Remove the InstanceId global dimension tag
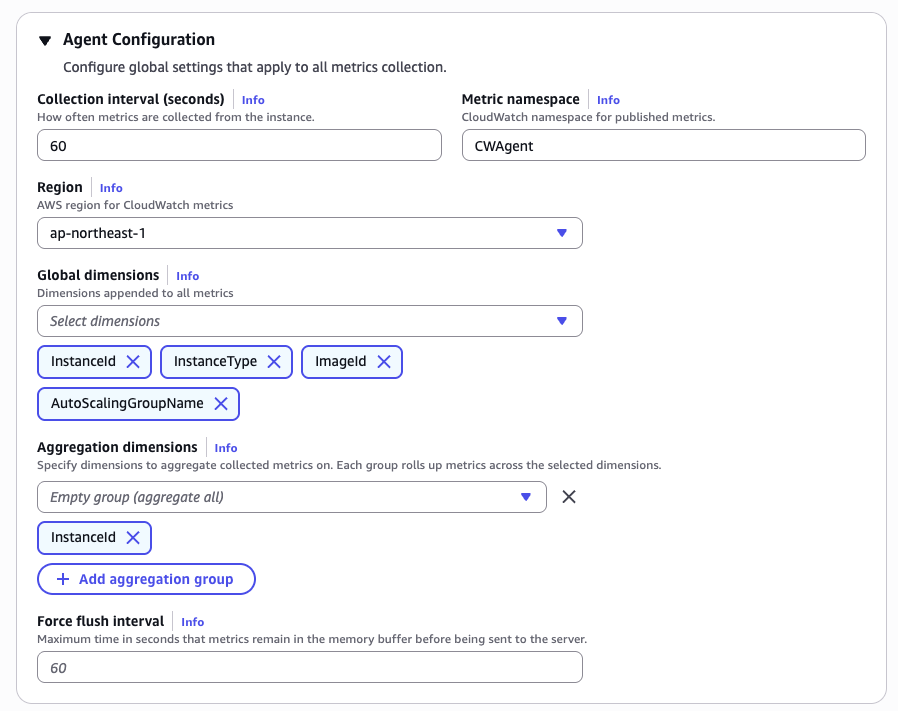Image resolution: width=898 pixels, height=711 pixels. pyautogui.click(x=133, y=362)
